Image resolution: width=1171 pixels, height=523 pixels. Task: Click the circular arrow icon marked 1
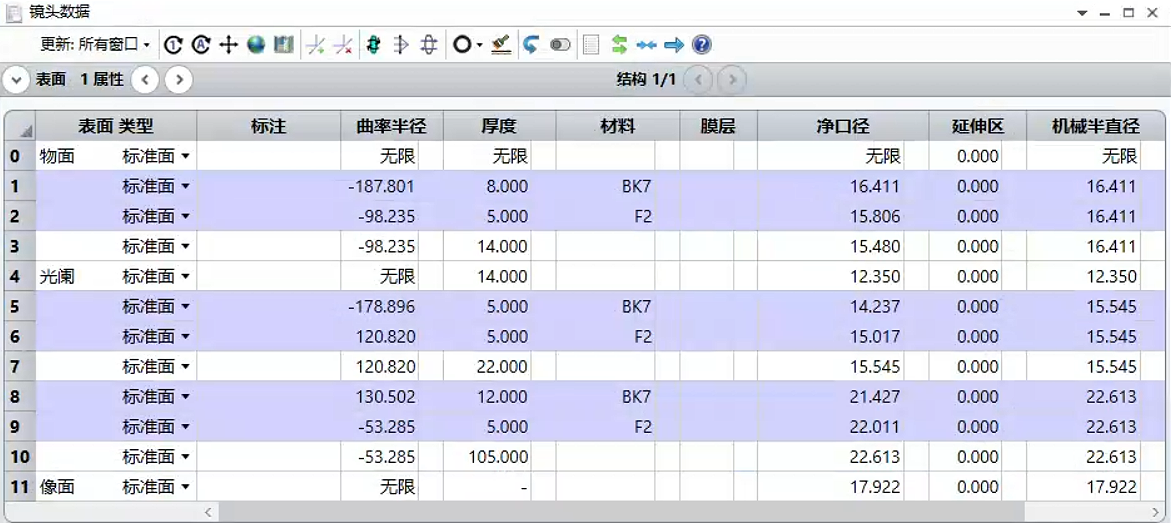(173, 45)
